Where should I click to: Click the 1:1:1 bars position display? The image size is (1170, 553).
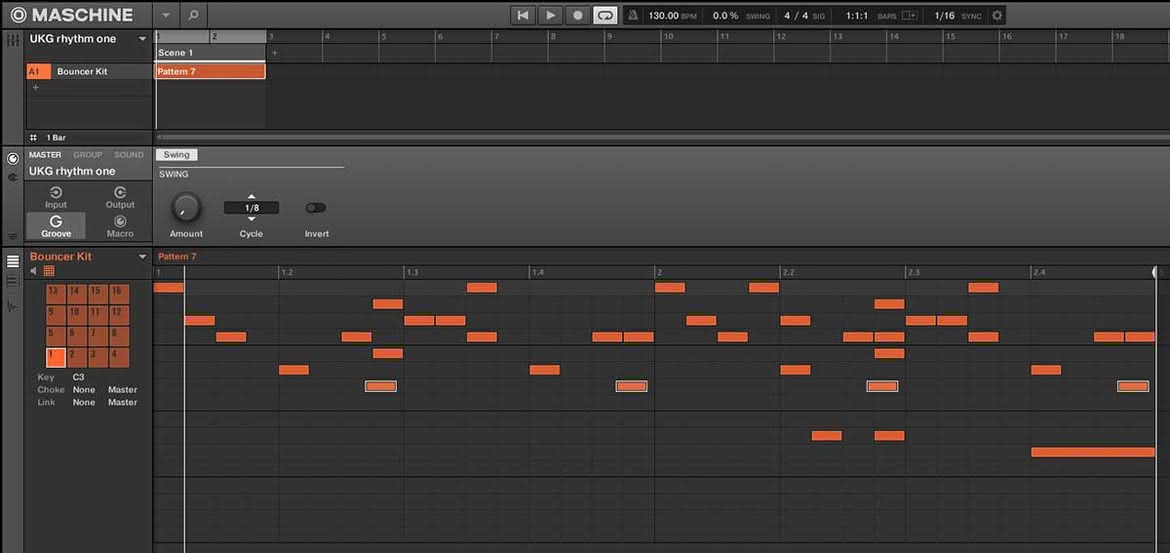[x=857, y=15]
